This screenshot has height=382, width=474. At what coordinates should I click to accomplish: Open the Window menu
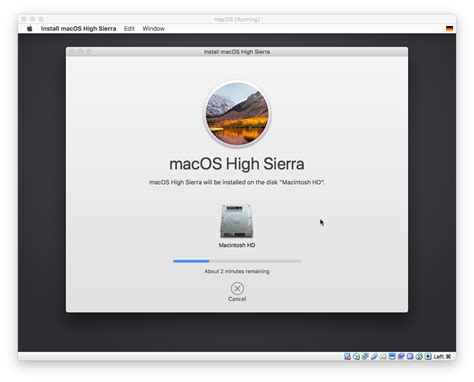pos(153,29)
